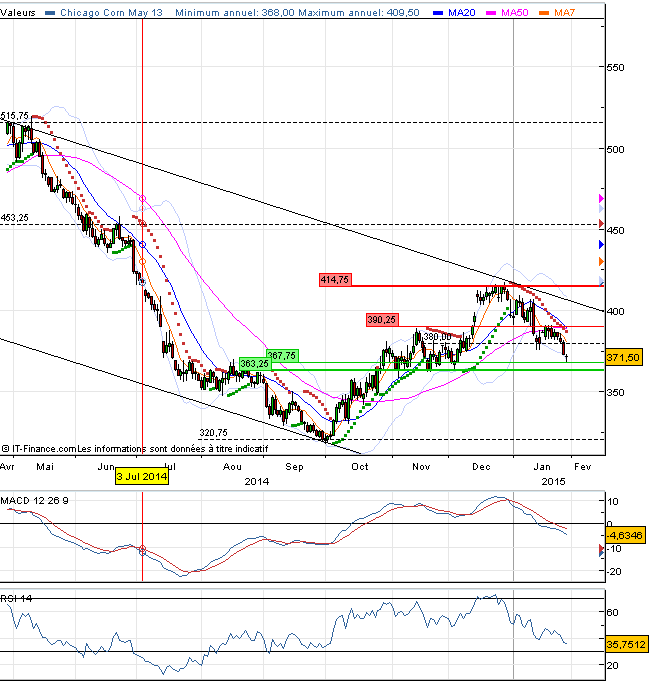Click the orange circle marker on red cursor line

click(142, 261)
